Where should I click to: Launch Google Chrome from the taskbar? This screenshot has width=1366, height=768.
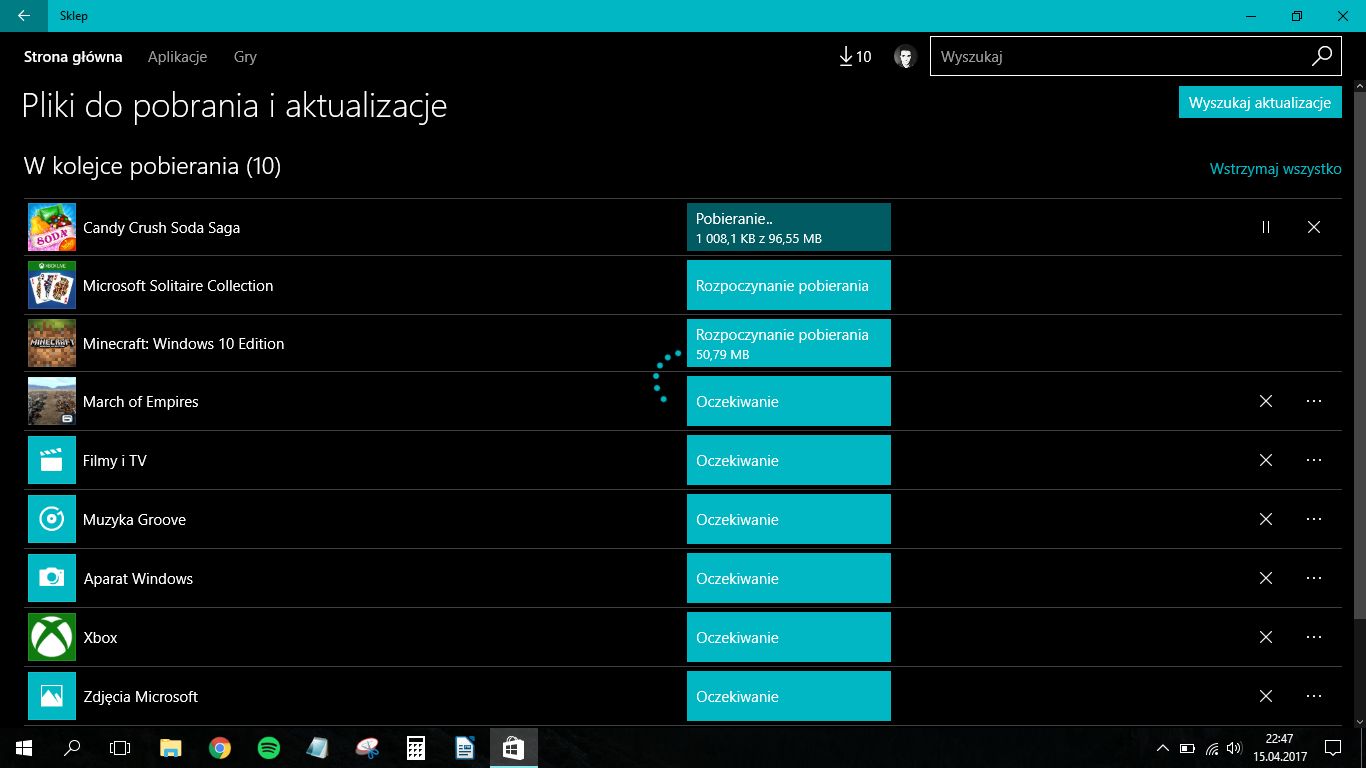(x=220, y=747)
